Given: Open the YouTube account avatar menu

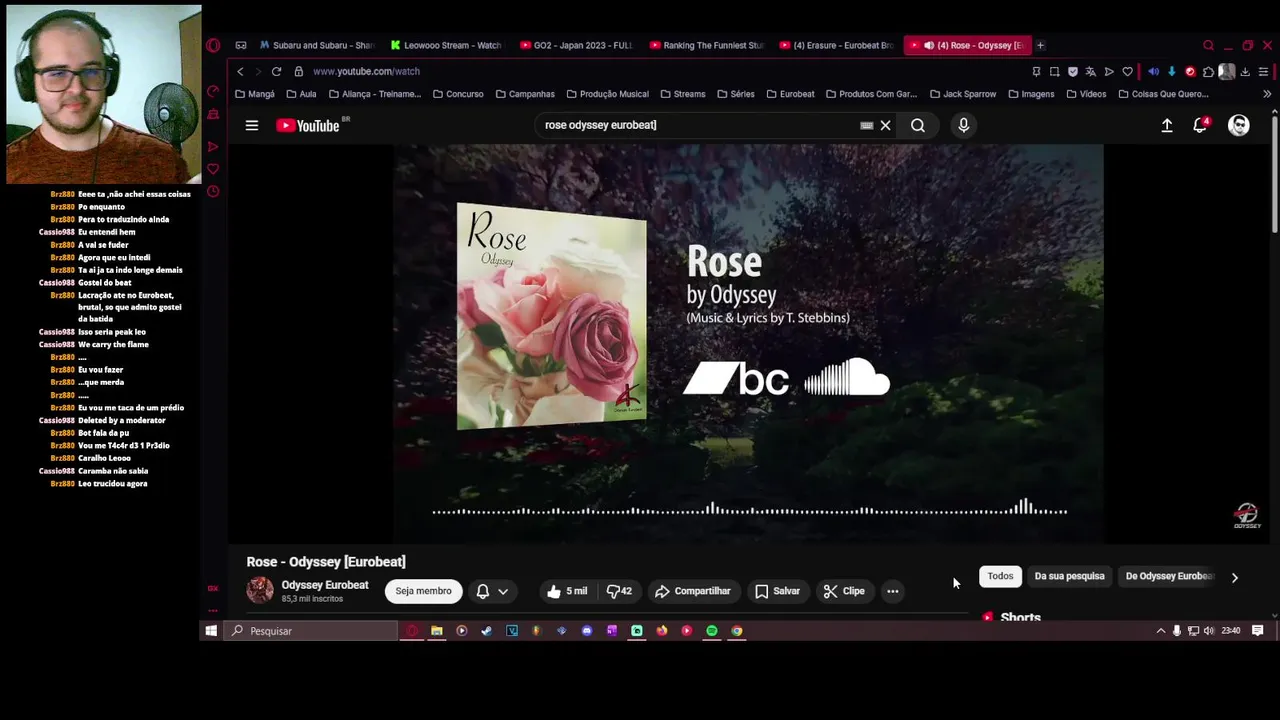Looking at the screenshot, I should click(x=1239, y=125).
